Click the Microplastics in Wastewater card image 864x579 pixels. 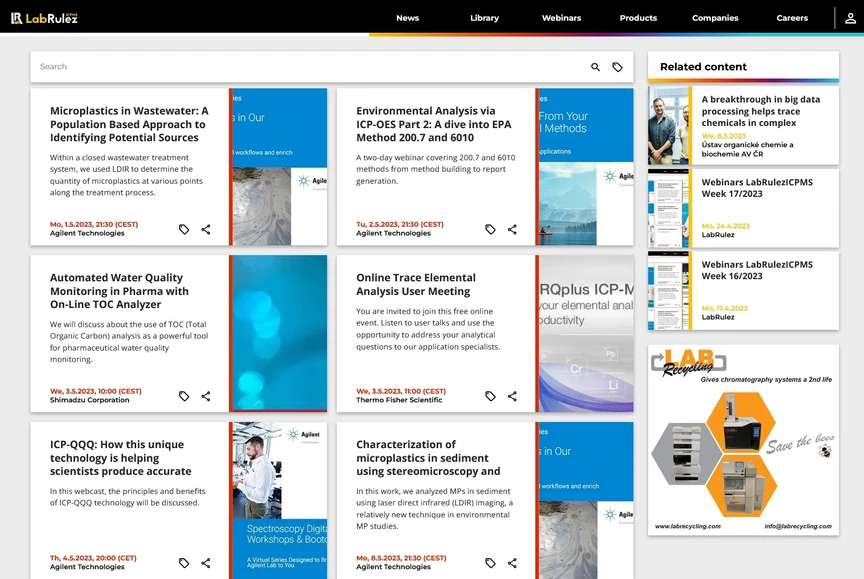click(279, 167)
